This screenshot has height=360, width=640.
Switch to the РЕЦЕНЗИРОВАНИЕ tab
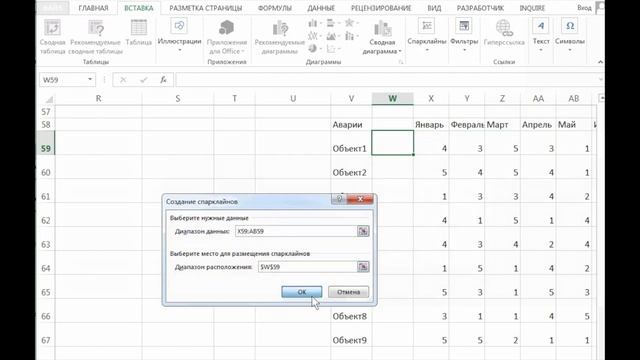tap(381, 8)
